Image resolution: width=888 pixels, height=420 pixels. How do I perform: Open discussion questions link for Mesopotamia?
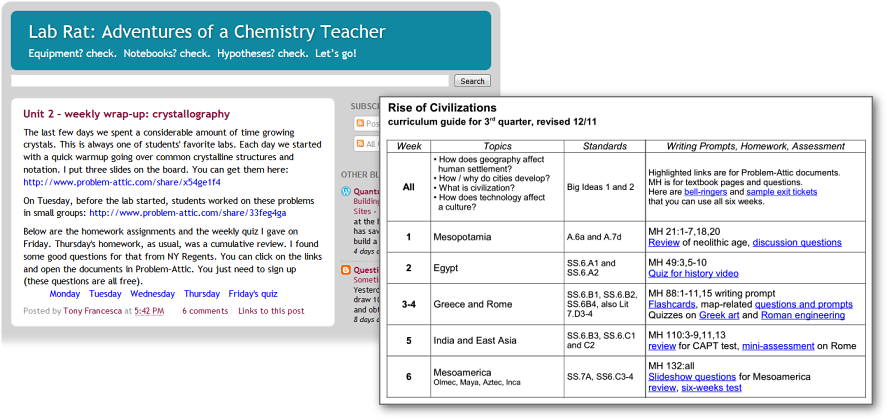click(797, 242)
